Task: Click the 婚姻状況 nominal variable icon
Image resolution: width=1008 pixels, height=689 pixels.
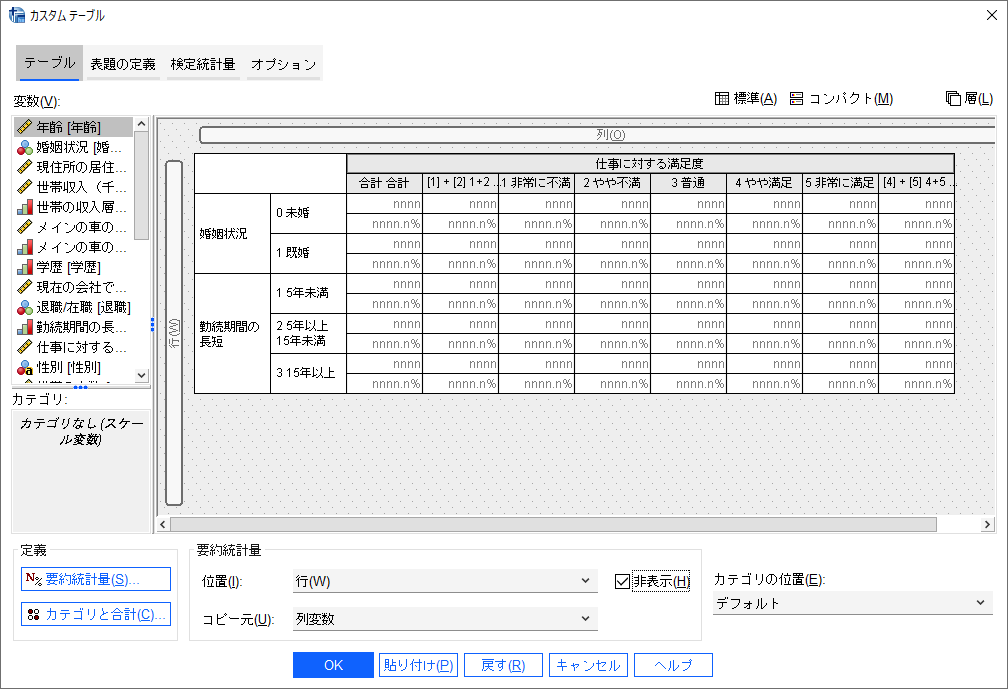Action: point(25,147)
